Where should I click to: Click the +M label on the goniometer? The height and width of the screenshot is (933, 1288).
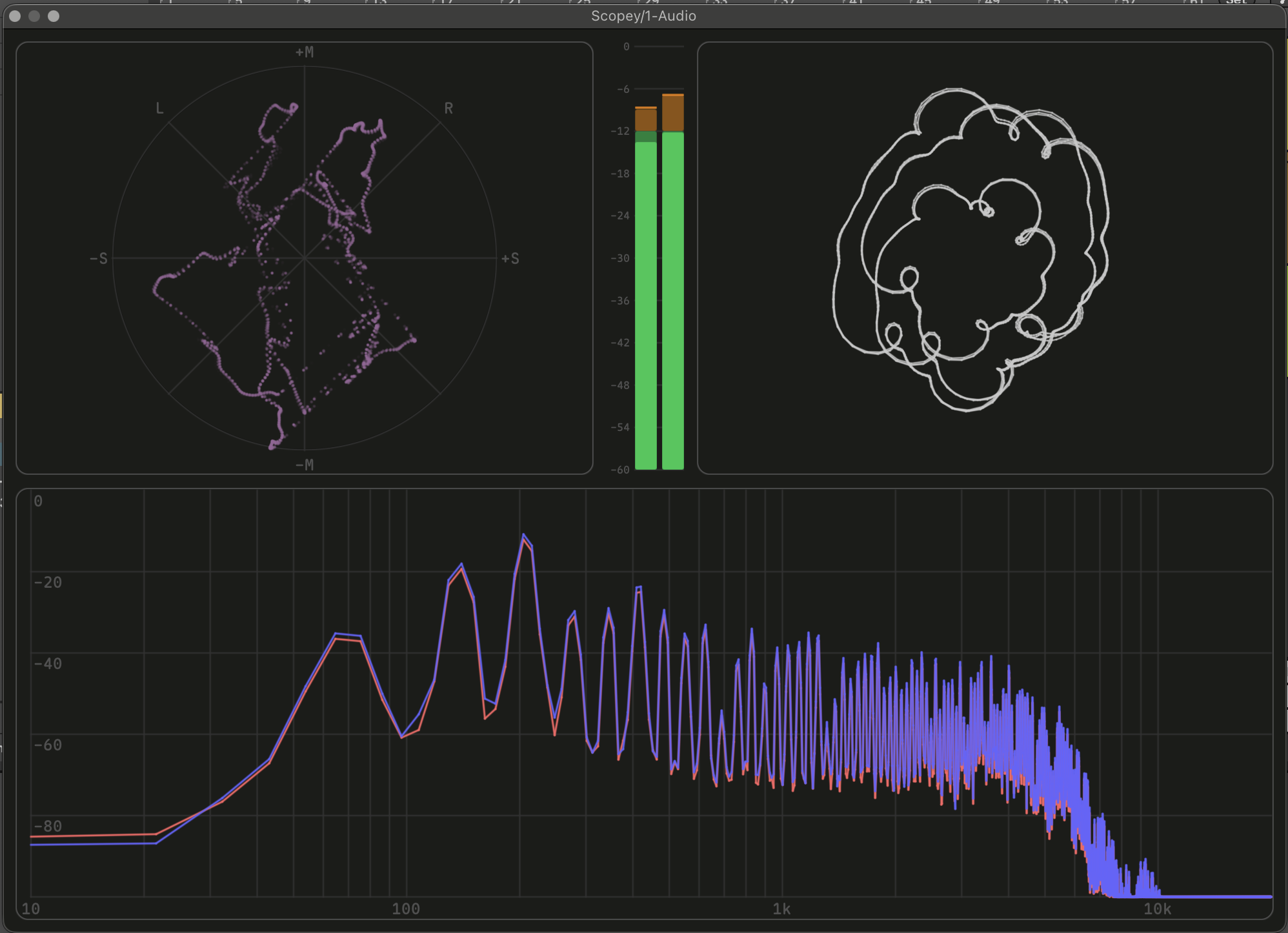(x=305, y=52)
